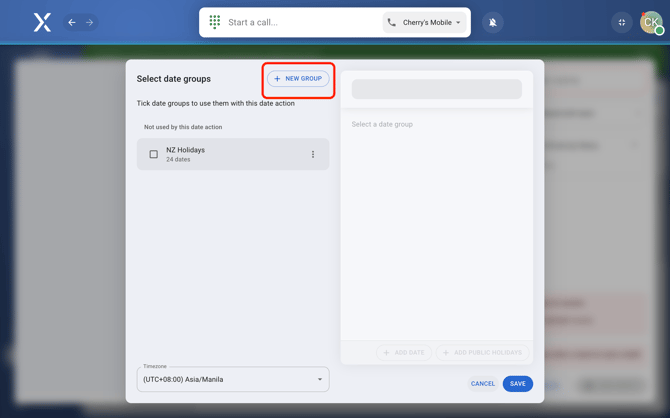Screen dimensions: 670x418
Task: Go forward with the right arrow
Action: (x=89, y=22)
